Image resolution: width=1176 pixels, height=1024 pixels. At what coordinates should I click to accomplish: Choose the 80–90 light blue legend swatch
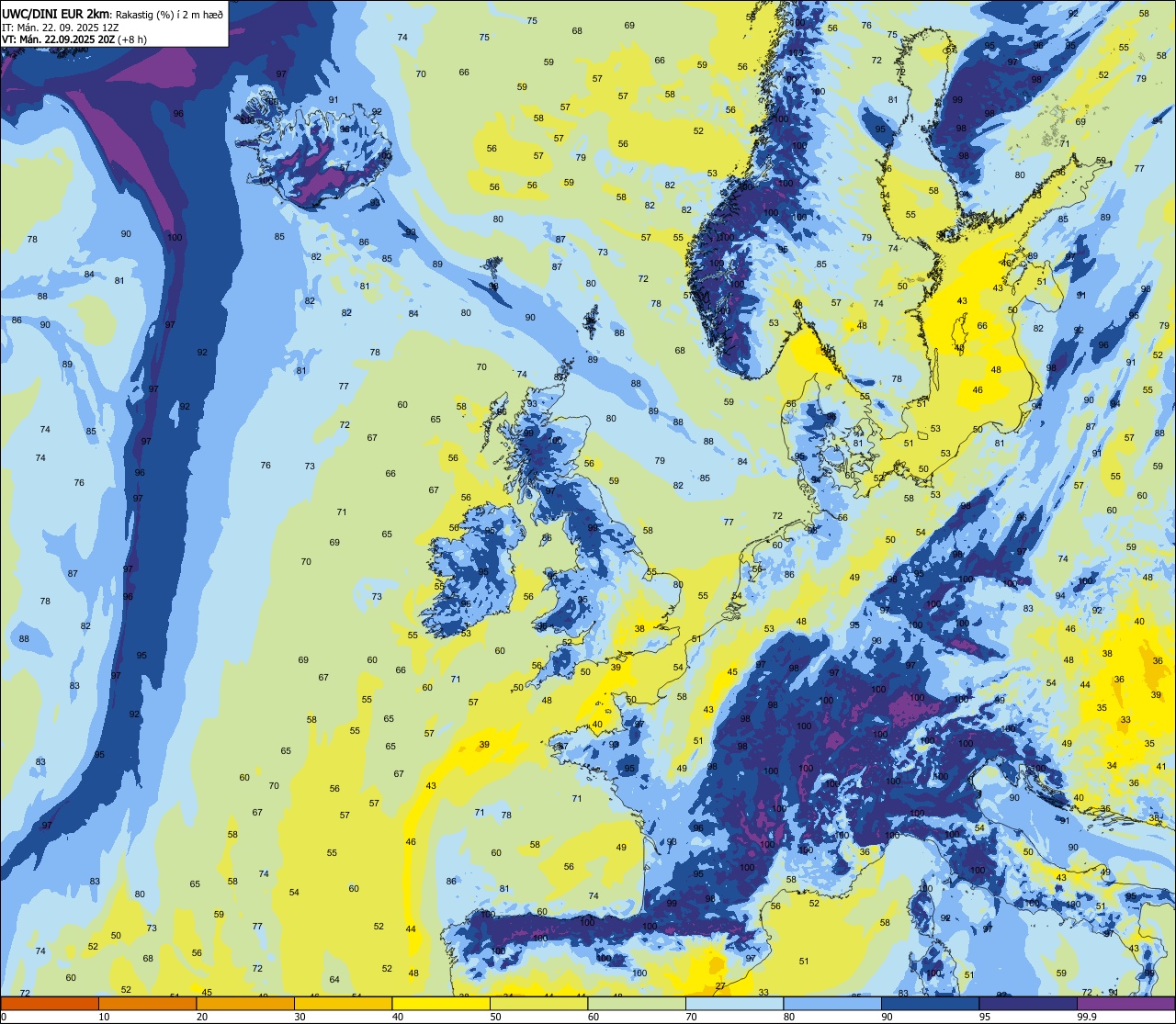pos(832,1003)
